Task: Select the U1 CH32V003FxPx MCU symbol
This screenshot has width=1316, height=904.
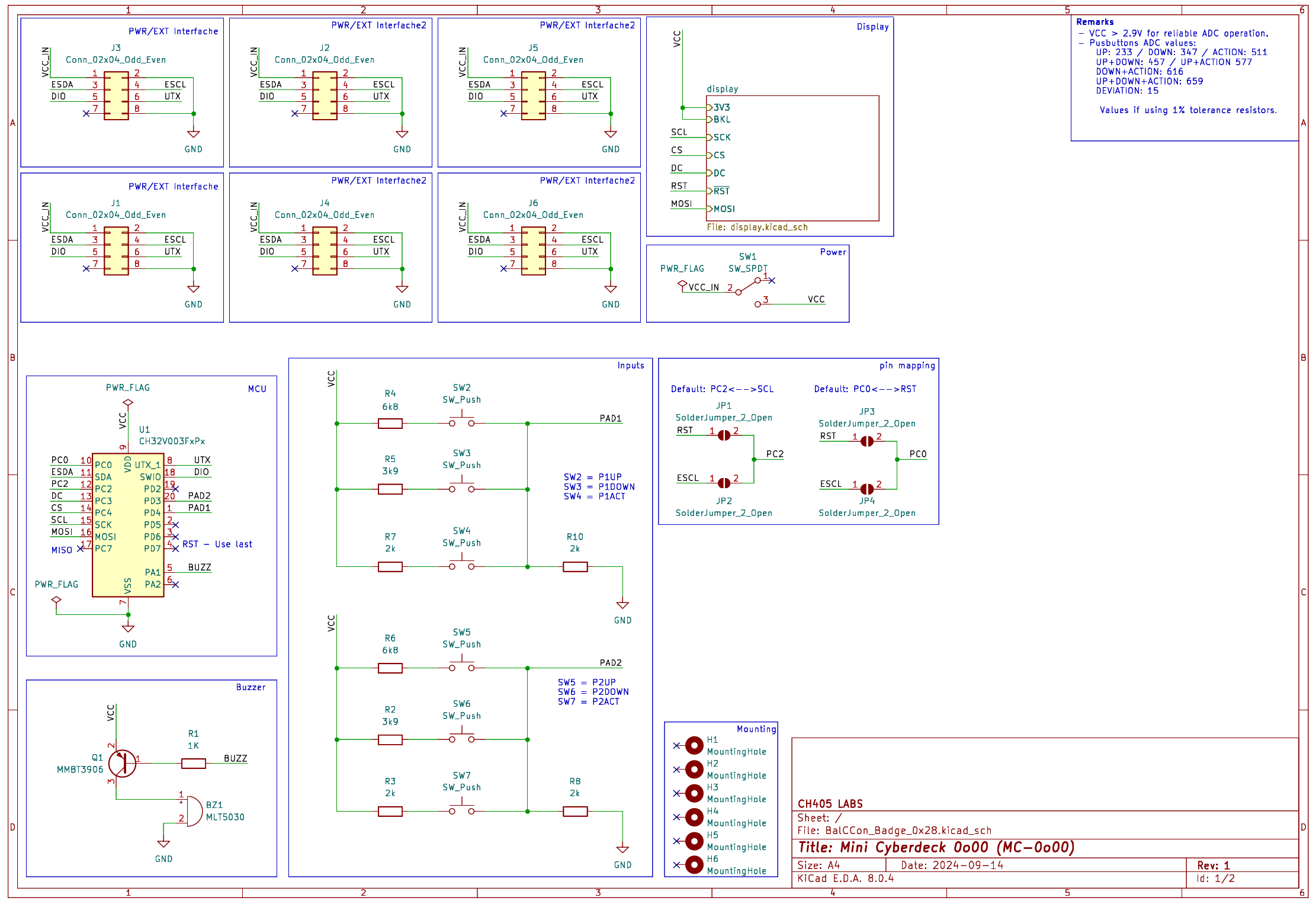Action: 128,525
